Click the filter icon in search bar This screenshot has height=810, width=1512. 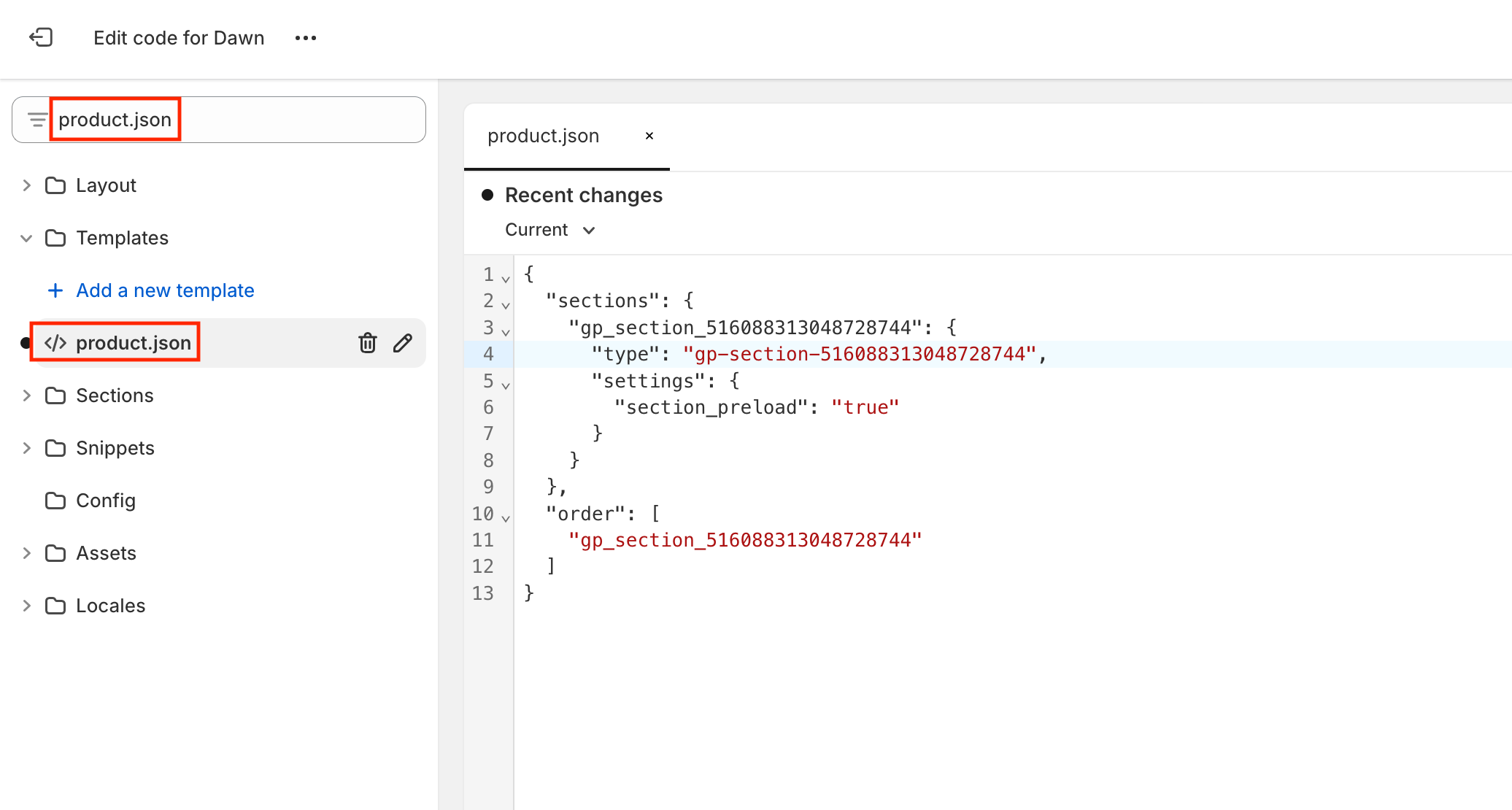(36, 119)
